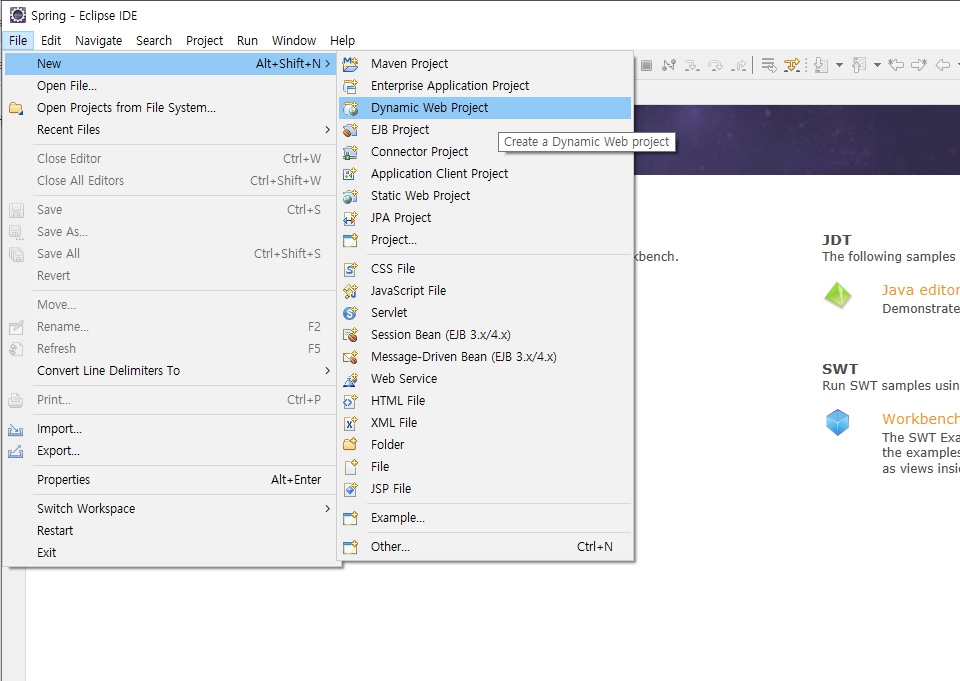Click the HTML File icon

(350, 401)
